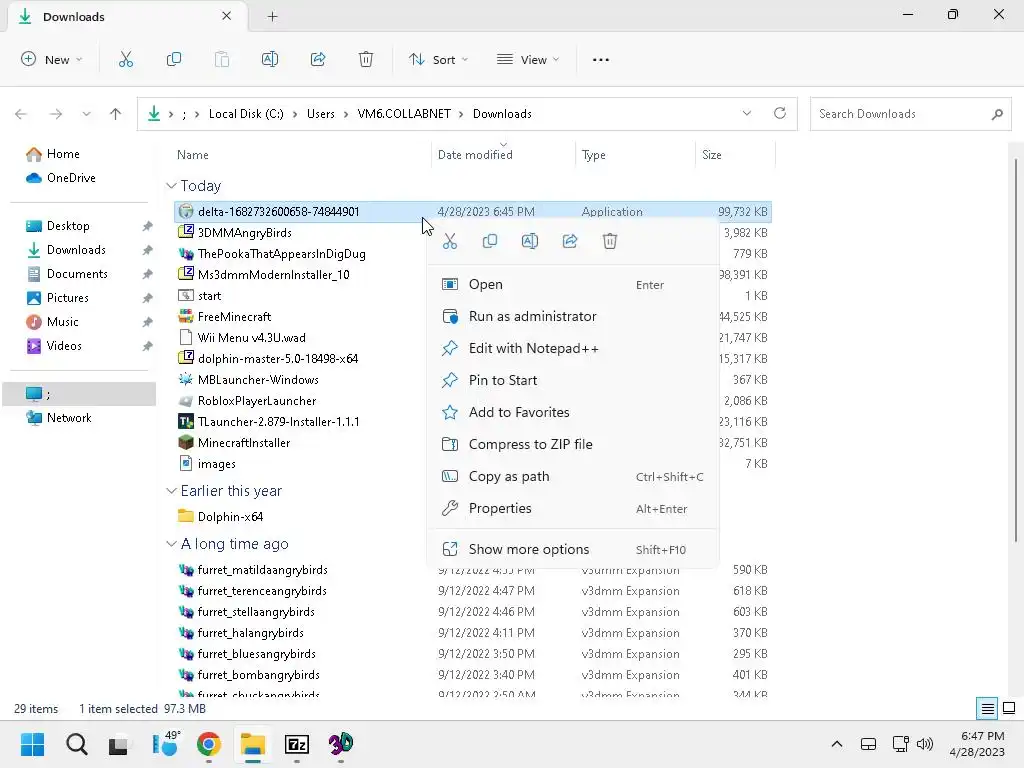Open the Recent locations dropdown arrow
Image resolution: width=1024 pixels, height=768 pixels.
pyautogui.click(x=86, y=114)
